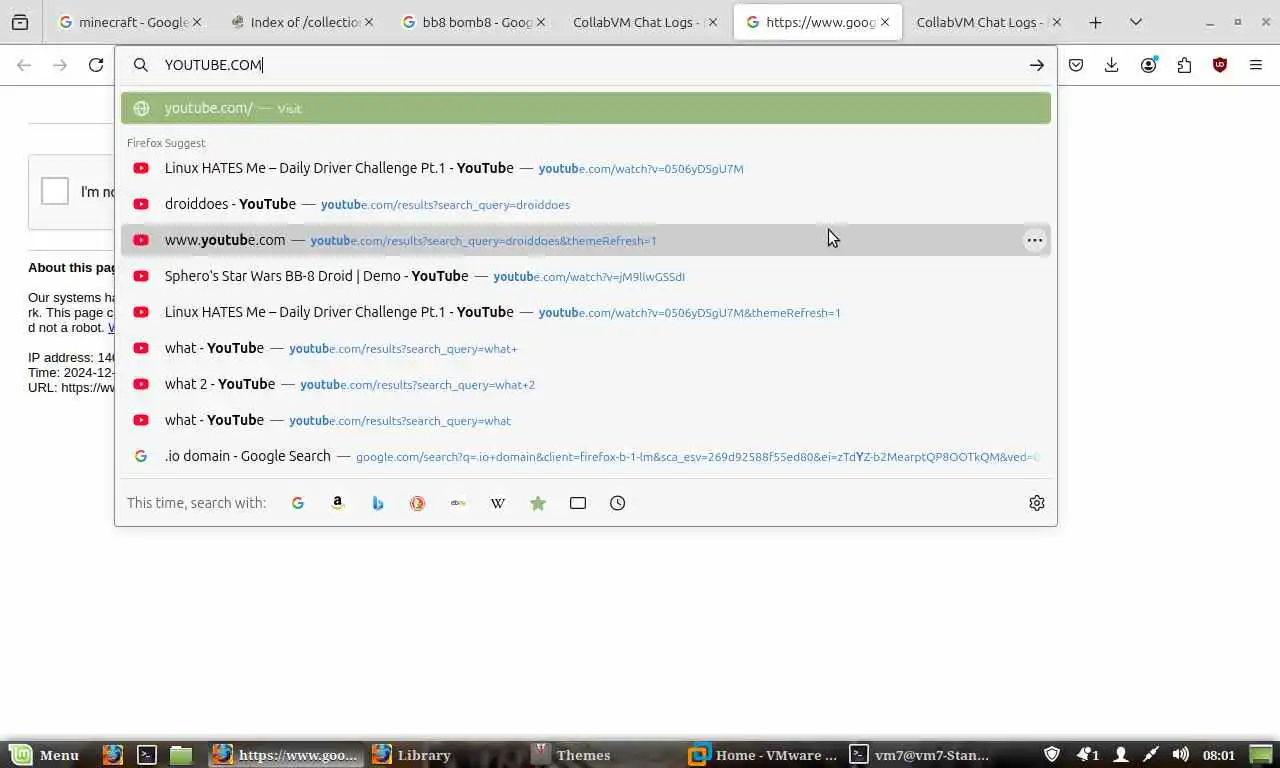
Task: Open what - YouTube suggestion with search_query=what+
Action: [x=586, y=348]
